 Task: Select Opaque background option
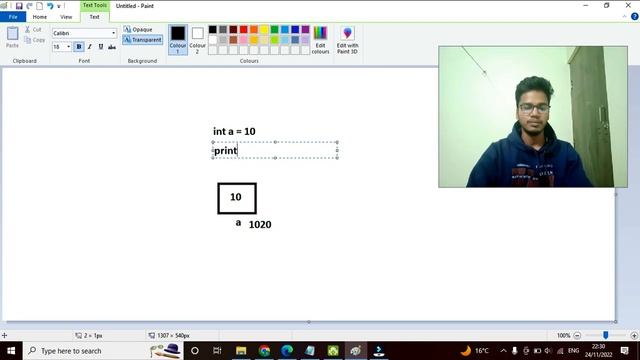(x=138, y=29)
